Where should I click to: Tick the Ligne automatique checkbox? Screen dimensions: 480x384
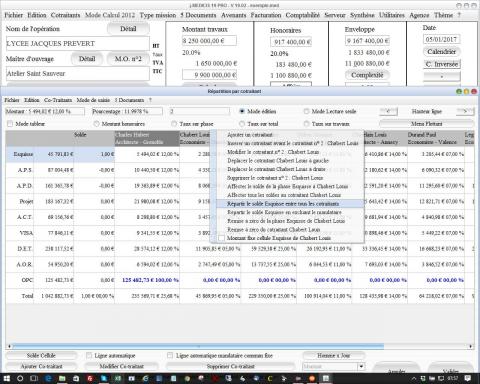89,355
